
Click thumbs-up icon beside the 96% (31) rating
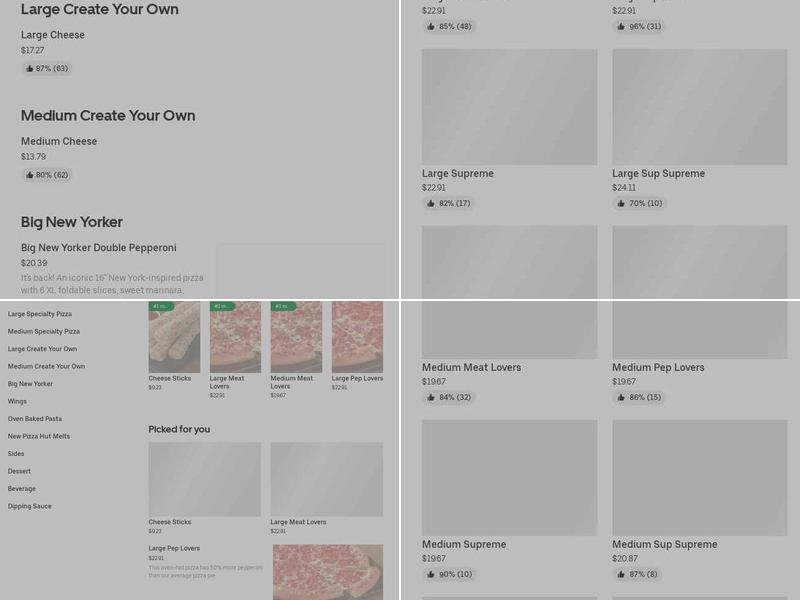point(621,27)
